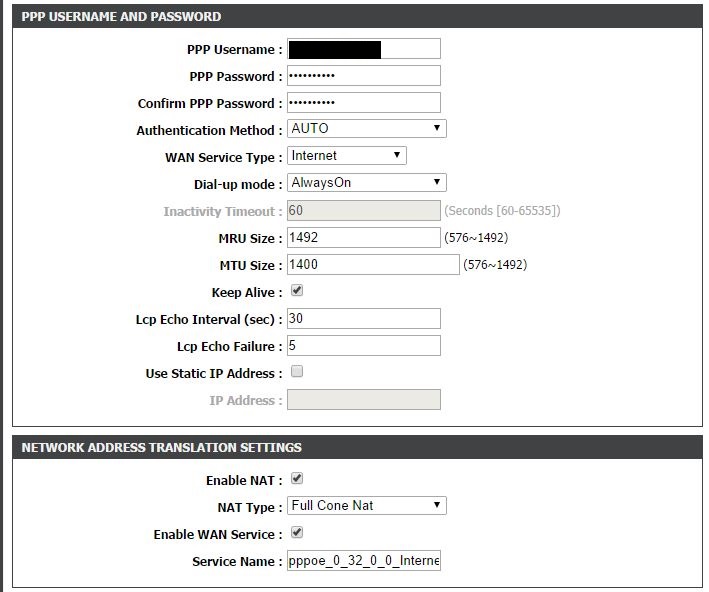This screenshot has height=592, width=709.
Task: Click the Inactivity Timeout field
Action: point(363,211)
